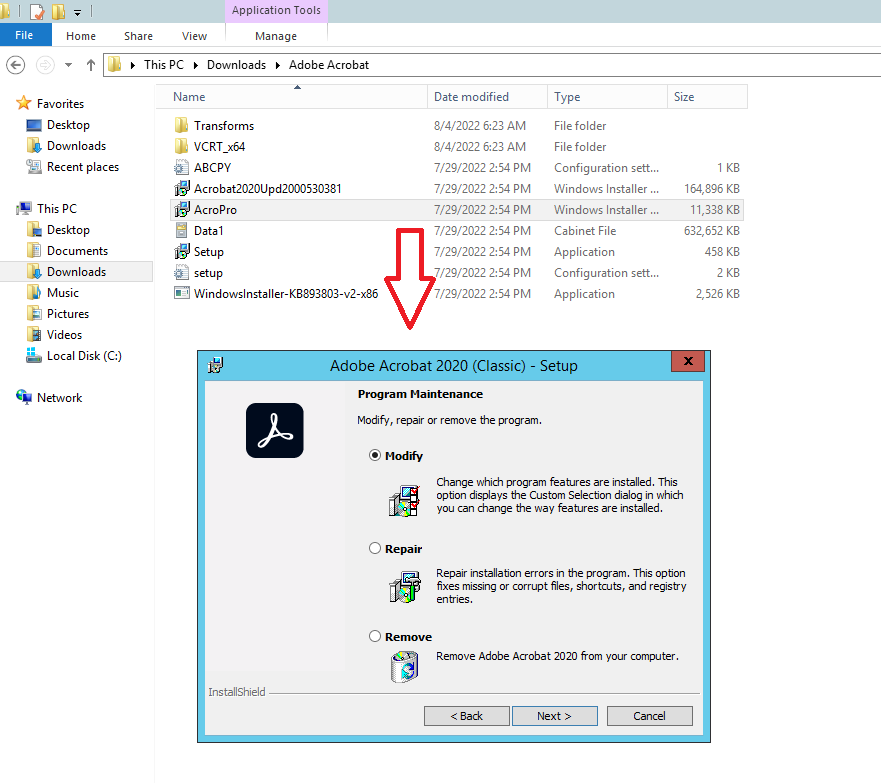Click the Repair option illustration icon
Viewport: 881px width, 783px height.
pos(404,586)
